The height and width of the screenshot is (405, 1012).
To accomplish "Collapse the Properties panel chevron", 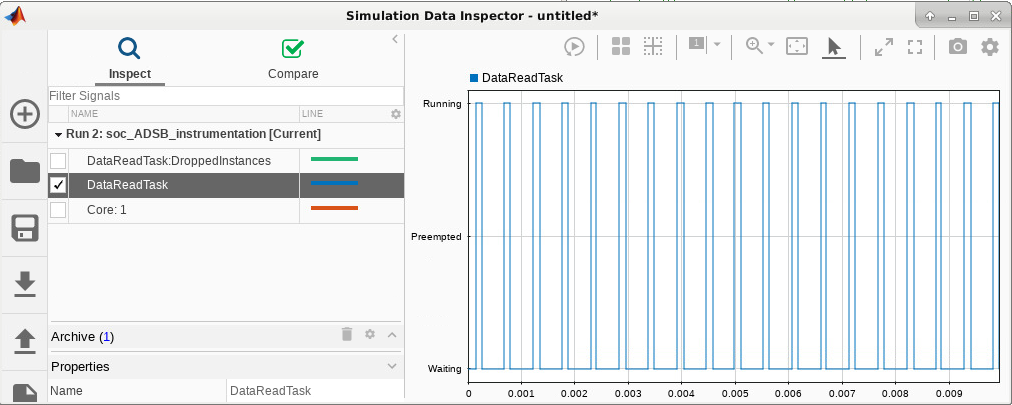I will [x=392, y=366].
